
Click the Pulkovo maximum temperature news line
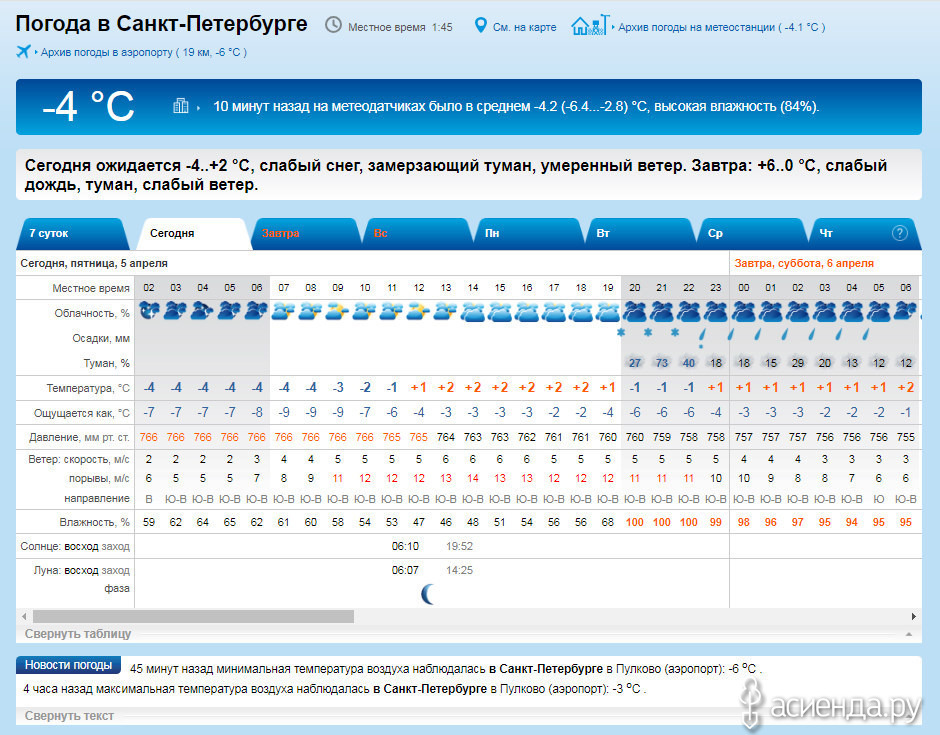[x=335, y=689]
